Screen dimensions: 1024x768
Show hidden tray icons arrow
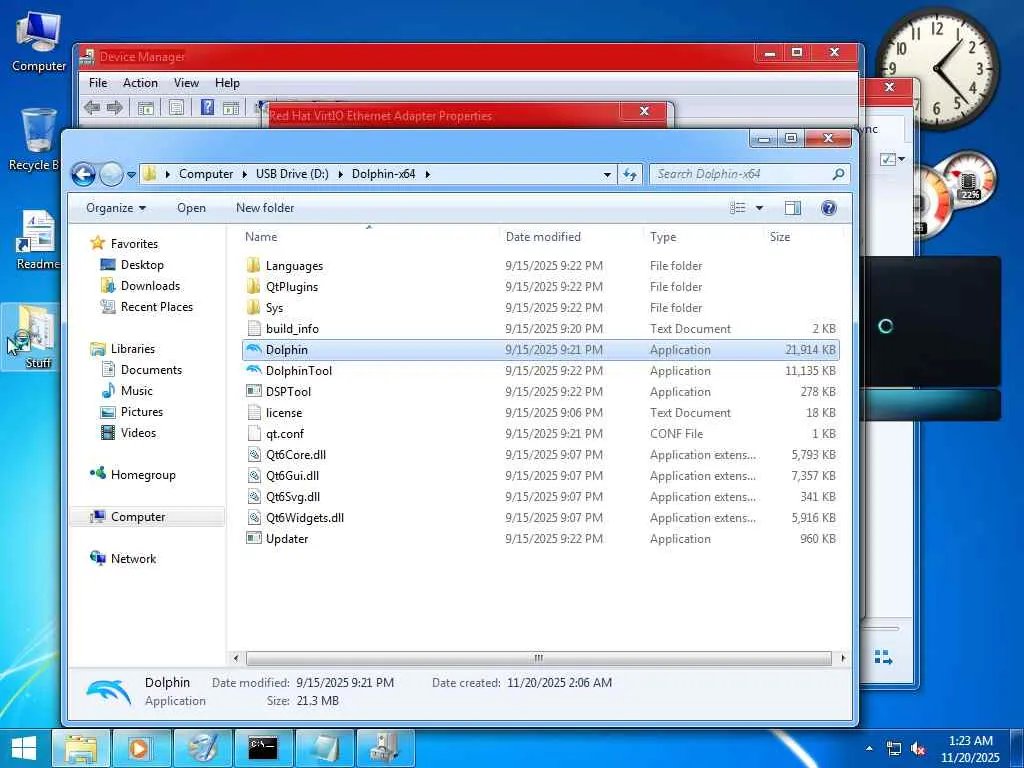[x=869, y=748]
